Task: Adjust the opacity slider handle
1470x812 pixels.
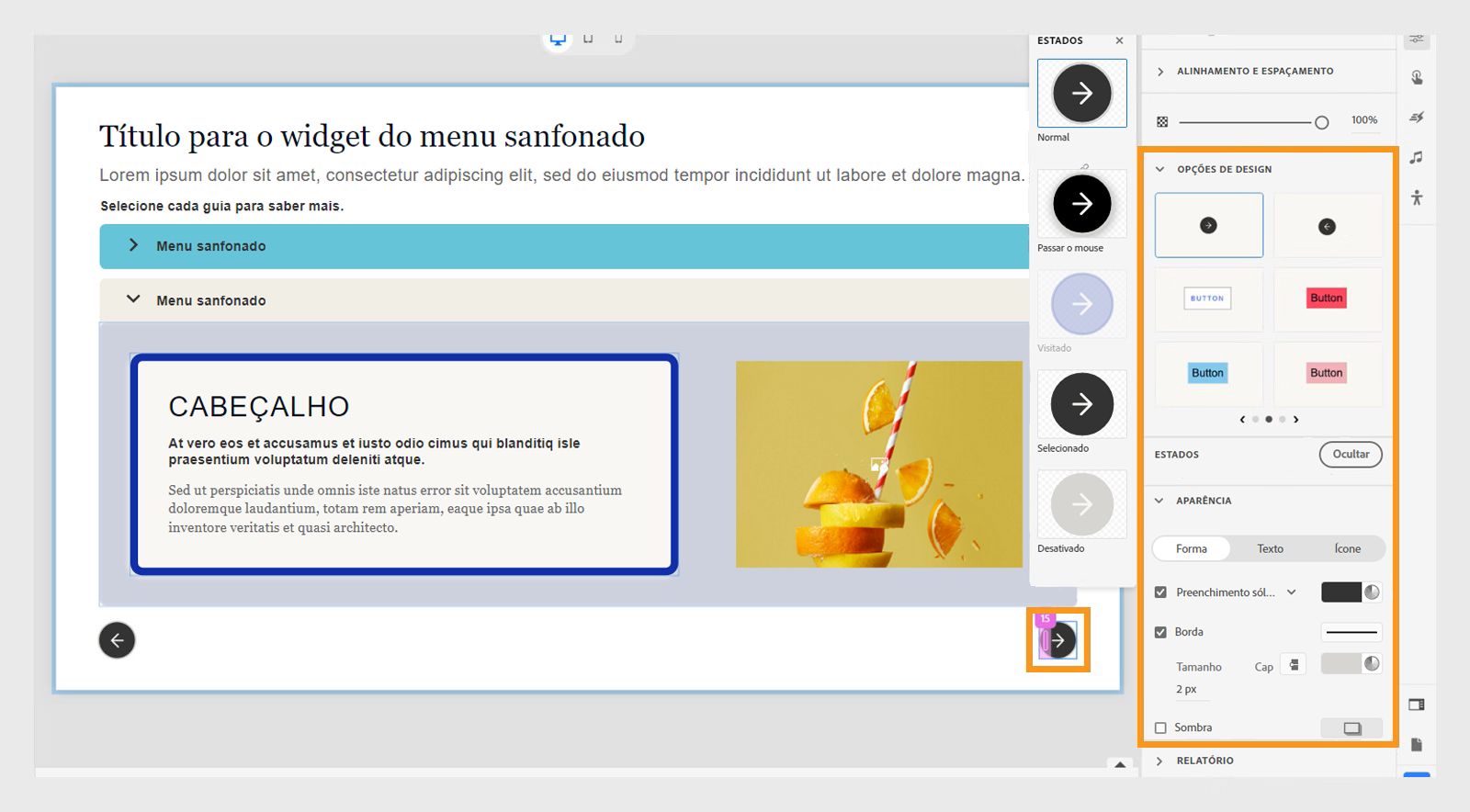Action: pyautogui.click(x=1321, y=122)
